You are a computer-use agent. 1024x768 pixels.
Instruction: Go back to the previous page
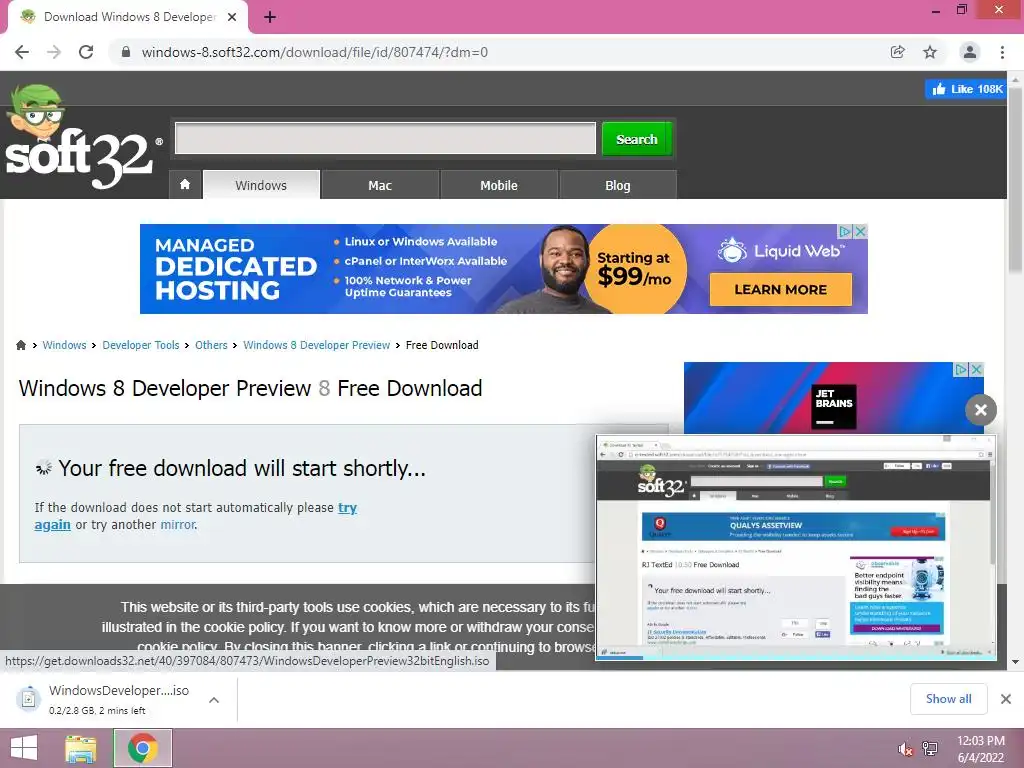click(22, 52)
